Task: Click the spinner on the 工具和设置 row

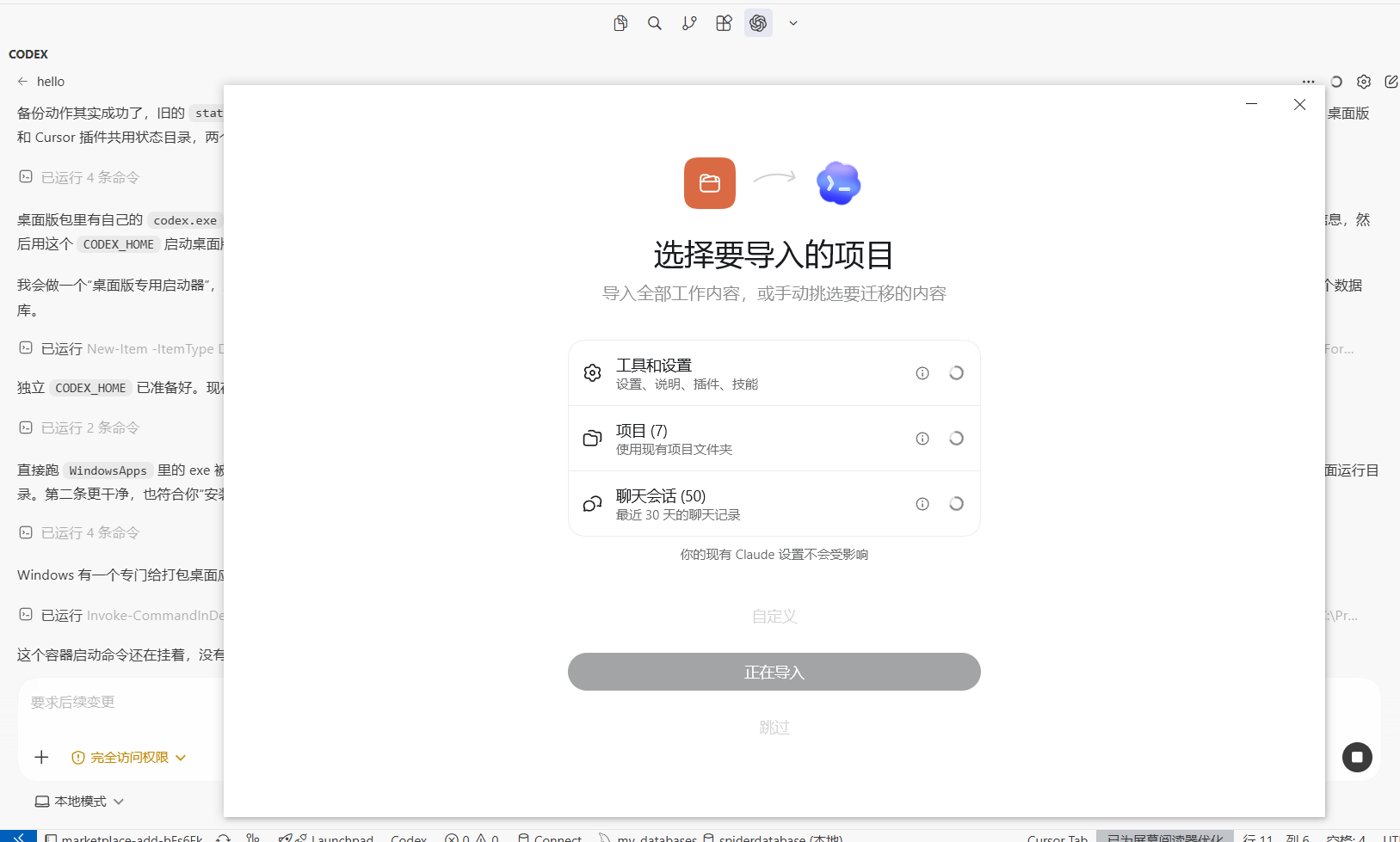Action: (956, 373)
